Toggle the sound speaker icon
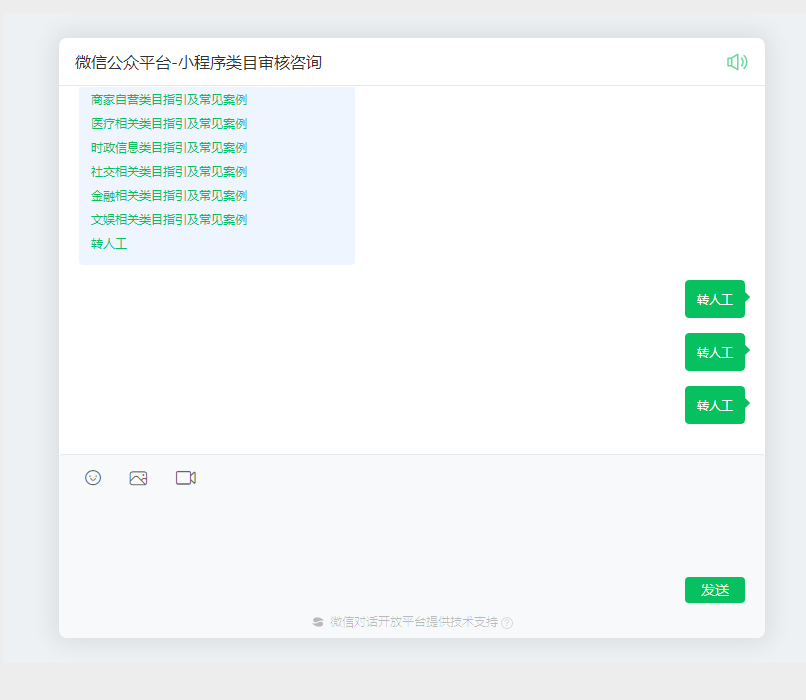The width and height of the screenshot is (806, 700). [737, 62]
